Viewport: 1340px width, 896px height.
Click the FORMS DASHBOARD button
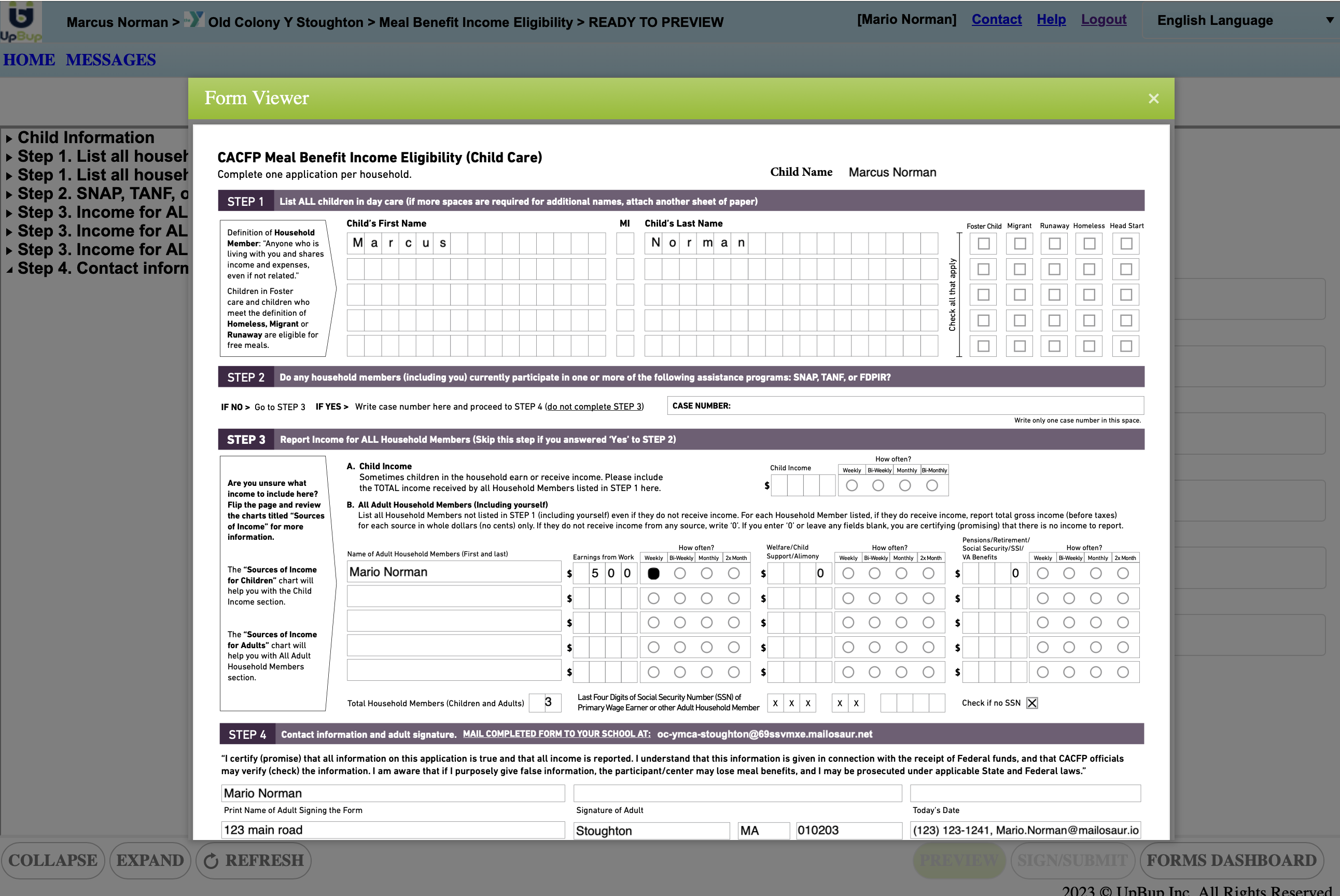pos(1231,860)
